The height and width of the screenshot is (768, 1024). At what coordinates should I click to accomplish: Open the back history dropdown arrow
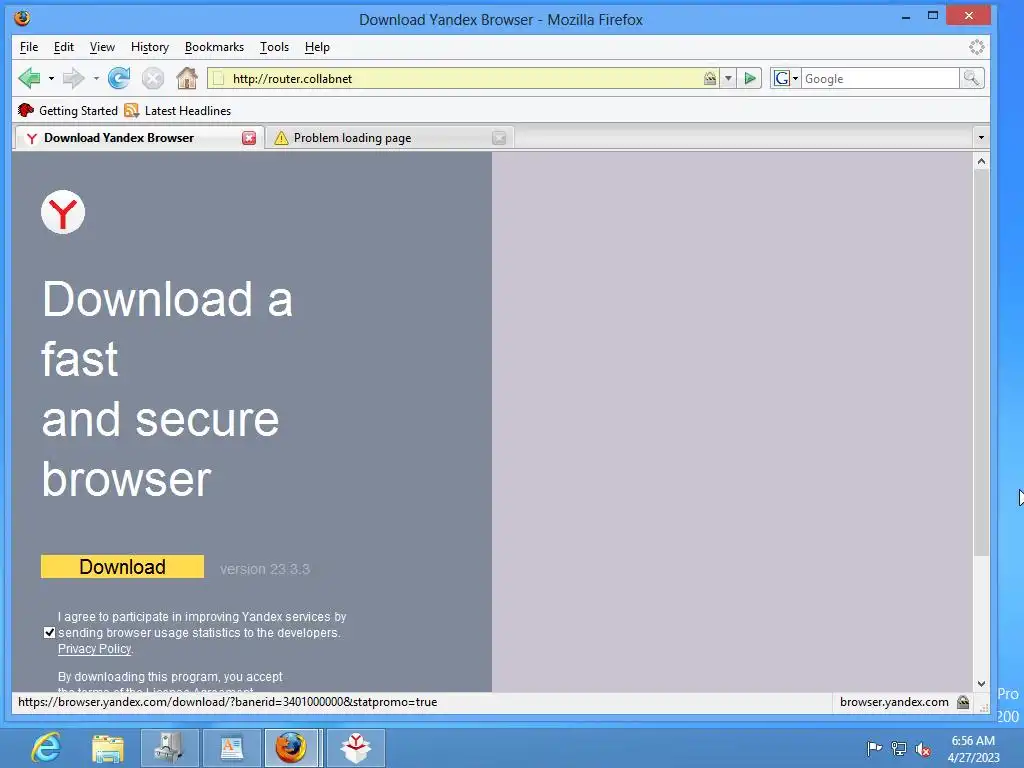pos(51,78)
